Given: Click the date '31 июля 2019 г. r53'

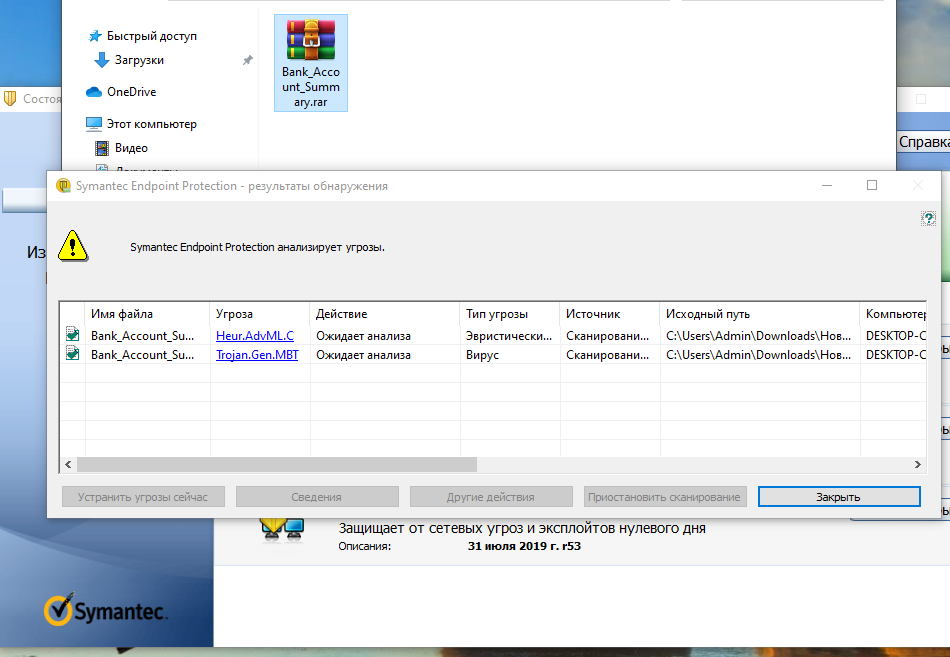Looking at the screenshot, I should 524,546.
